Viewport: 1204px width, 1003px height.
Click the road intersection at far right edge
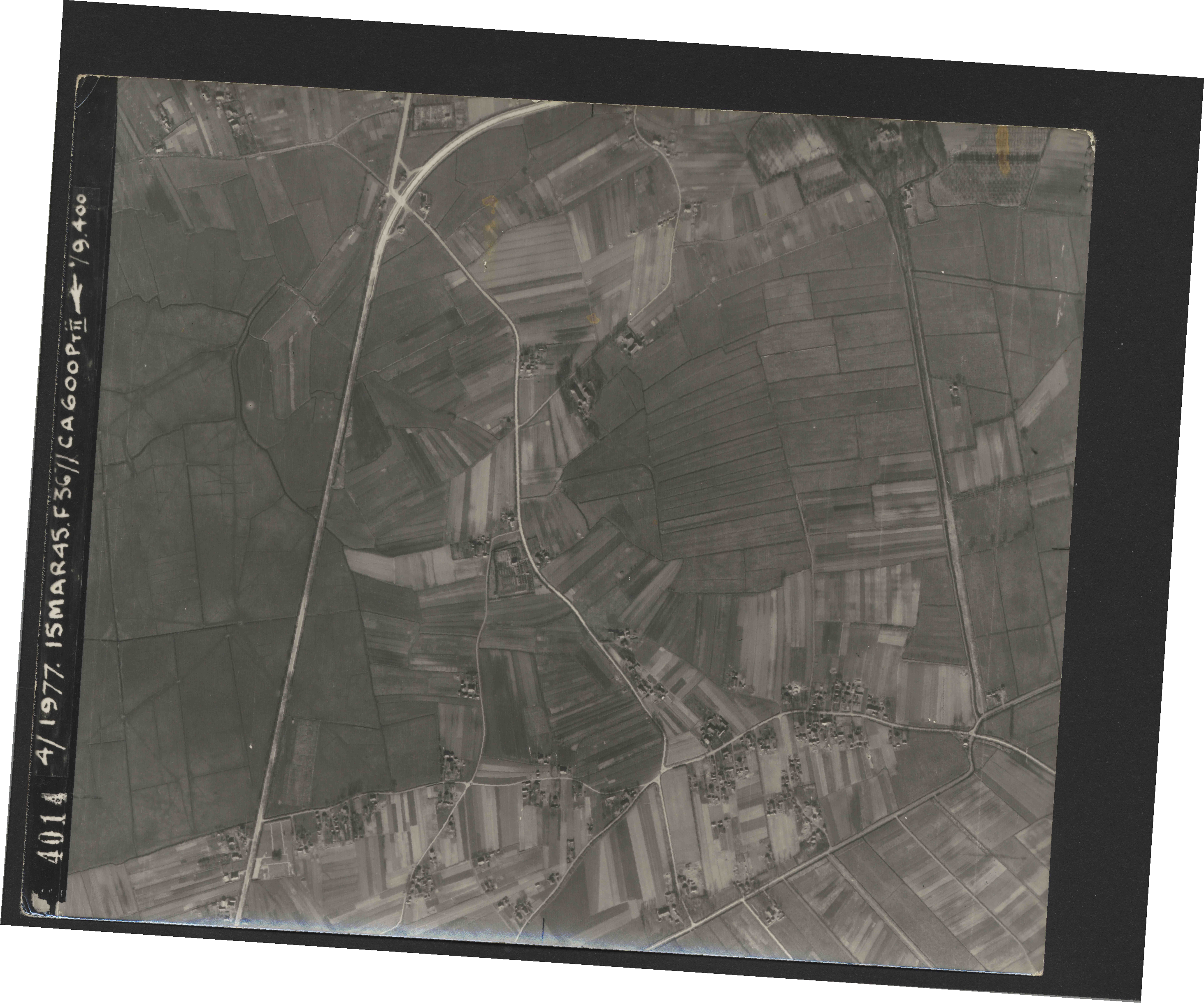(973, 735)
